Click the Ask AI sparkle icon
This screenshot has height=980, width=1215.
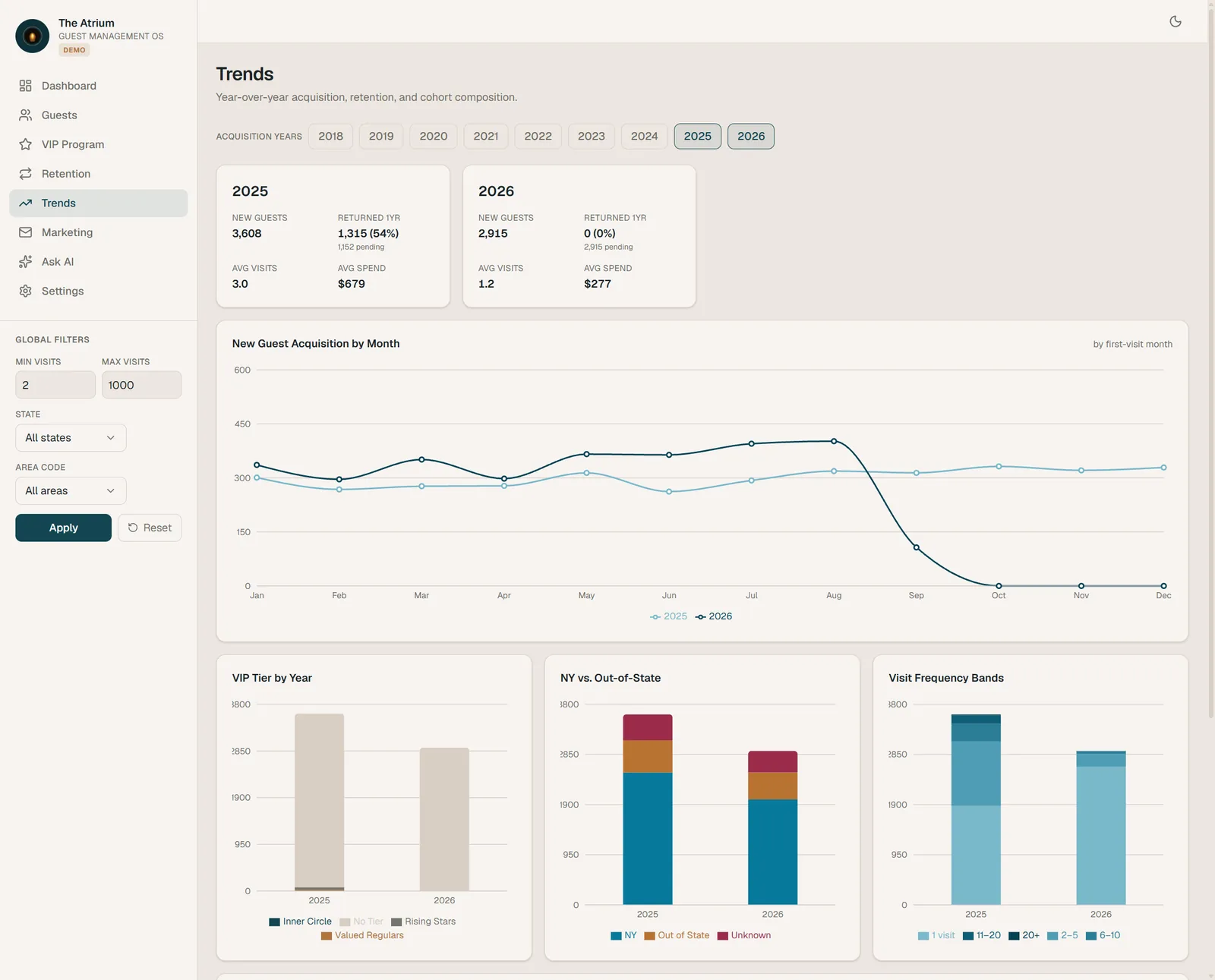point(25,262)
